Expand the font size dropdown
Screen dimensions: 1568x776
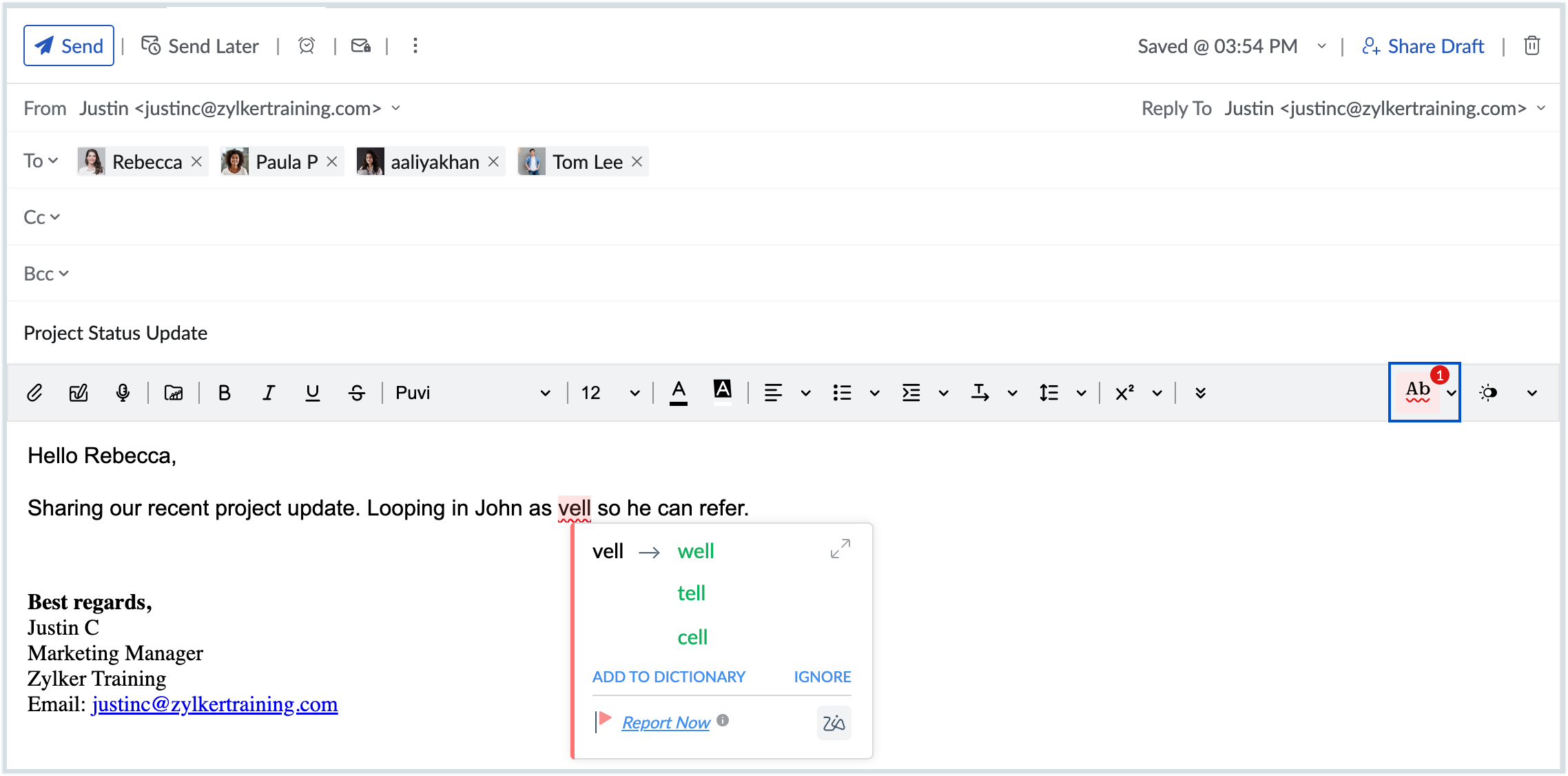[633, 393]
